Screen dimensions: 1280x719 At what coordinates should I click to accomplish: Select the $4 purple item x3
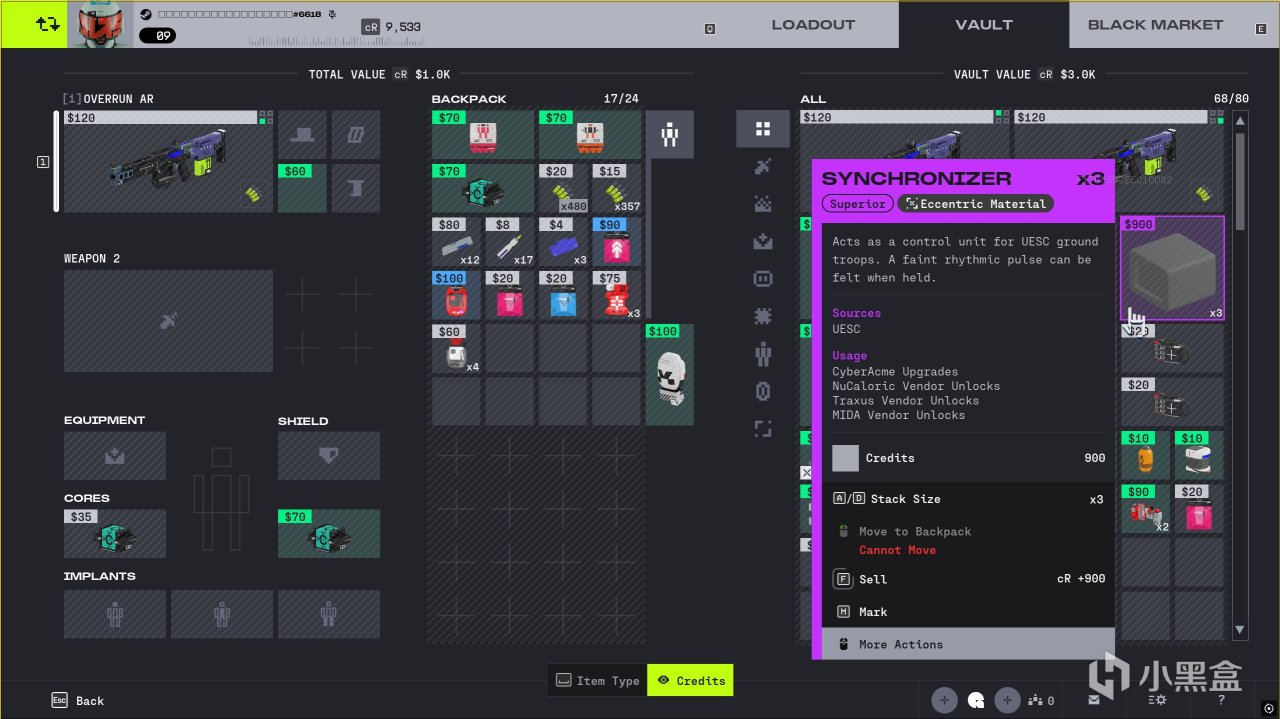[564, 241]
